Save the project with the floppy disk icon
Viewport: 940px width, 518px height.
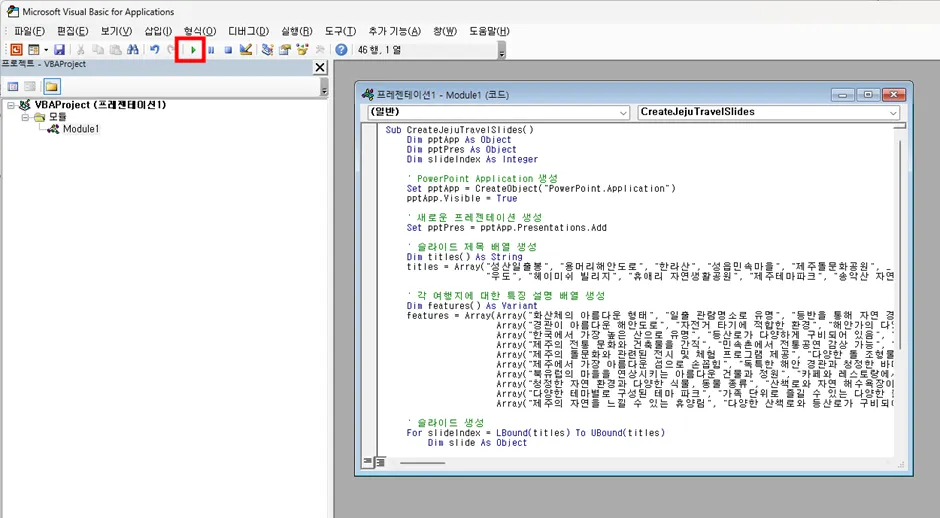pyautogui.click(x=59, y=49)
